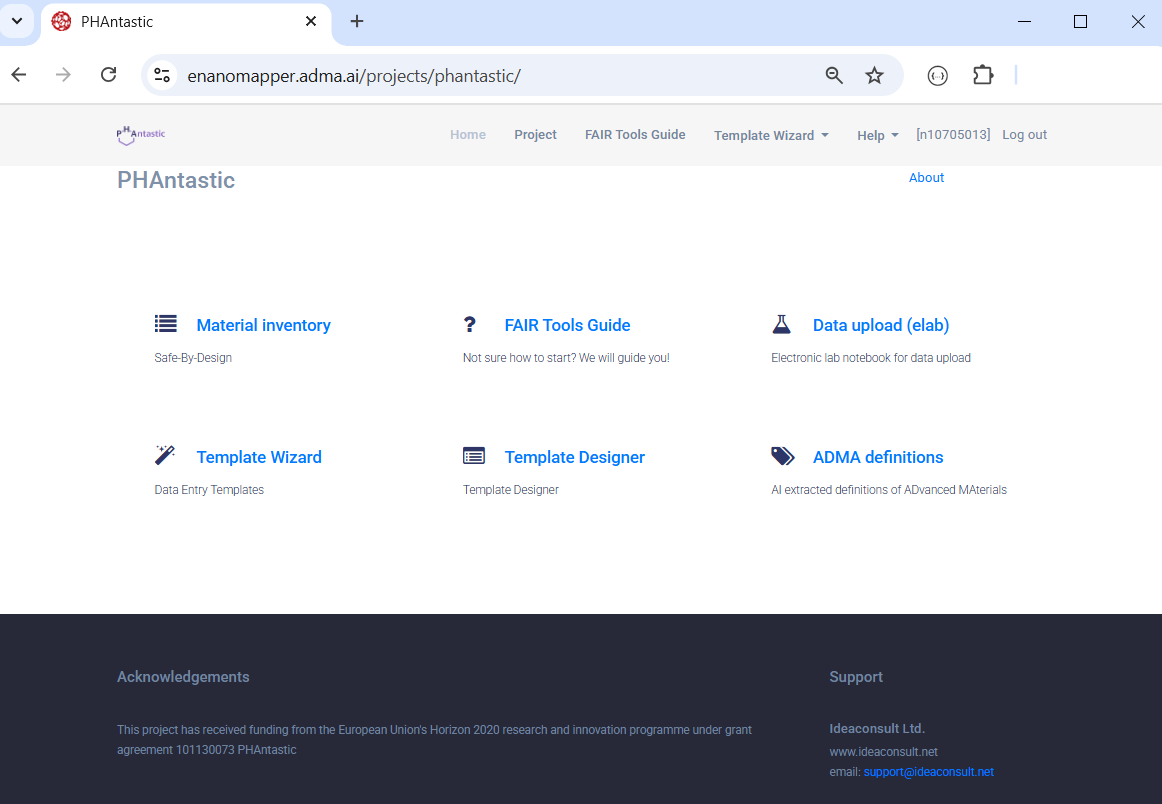Go to Project in the navigation bar
Screen dimensions: 1162x804
click(535, 135)
